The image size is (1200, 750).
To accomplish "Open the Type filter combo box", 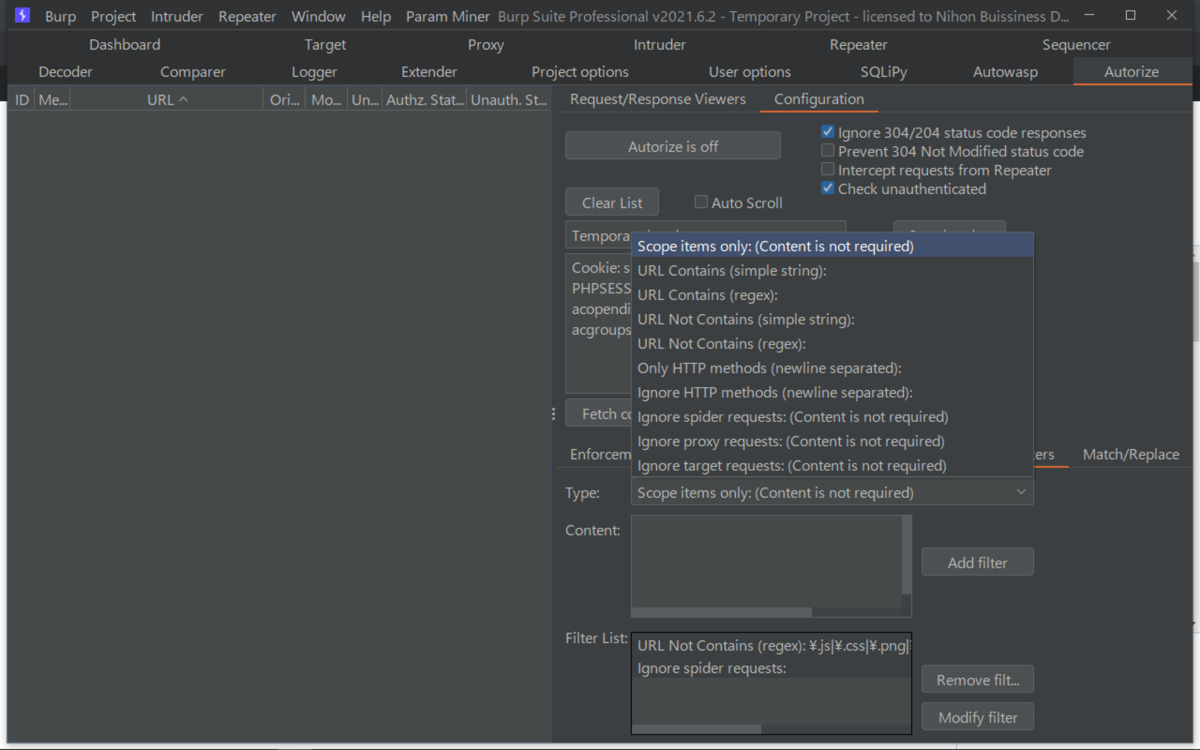I will tap(832, 492).
